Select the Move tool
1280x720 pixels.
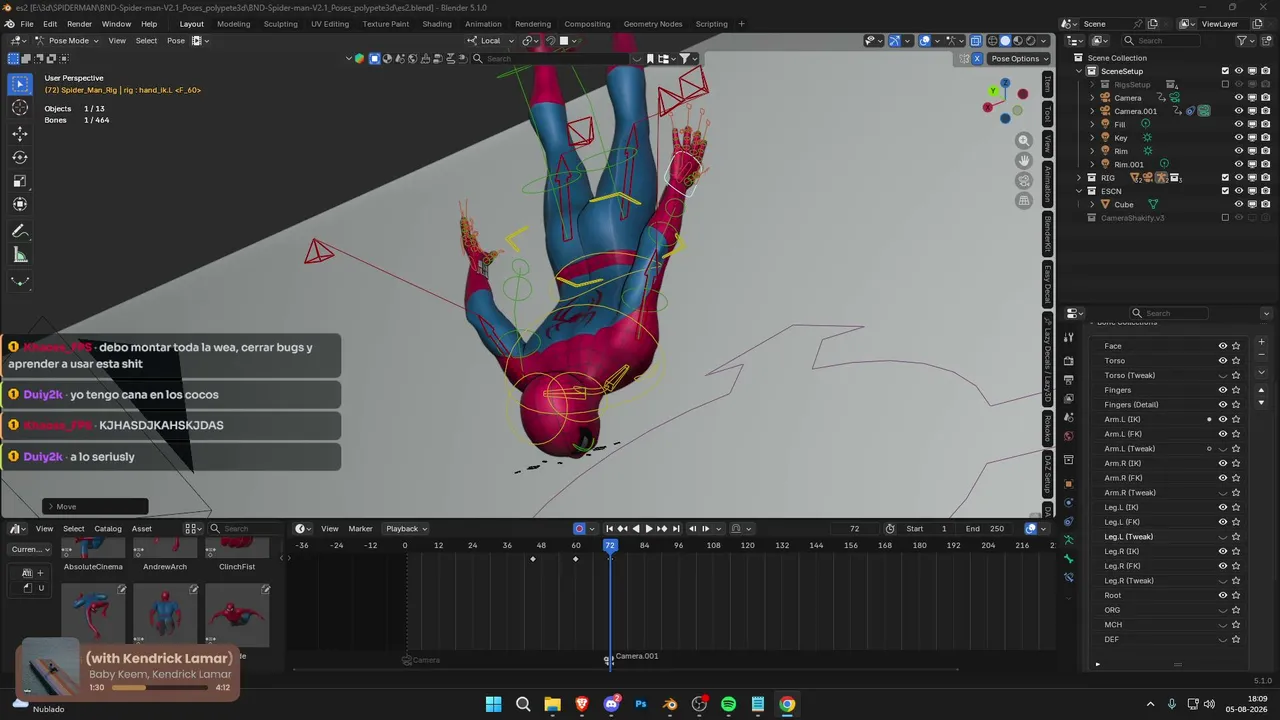click(20, 134)
